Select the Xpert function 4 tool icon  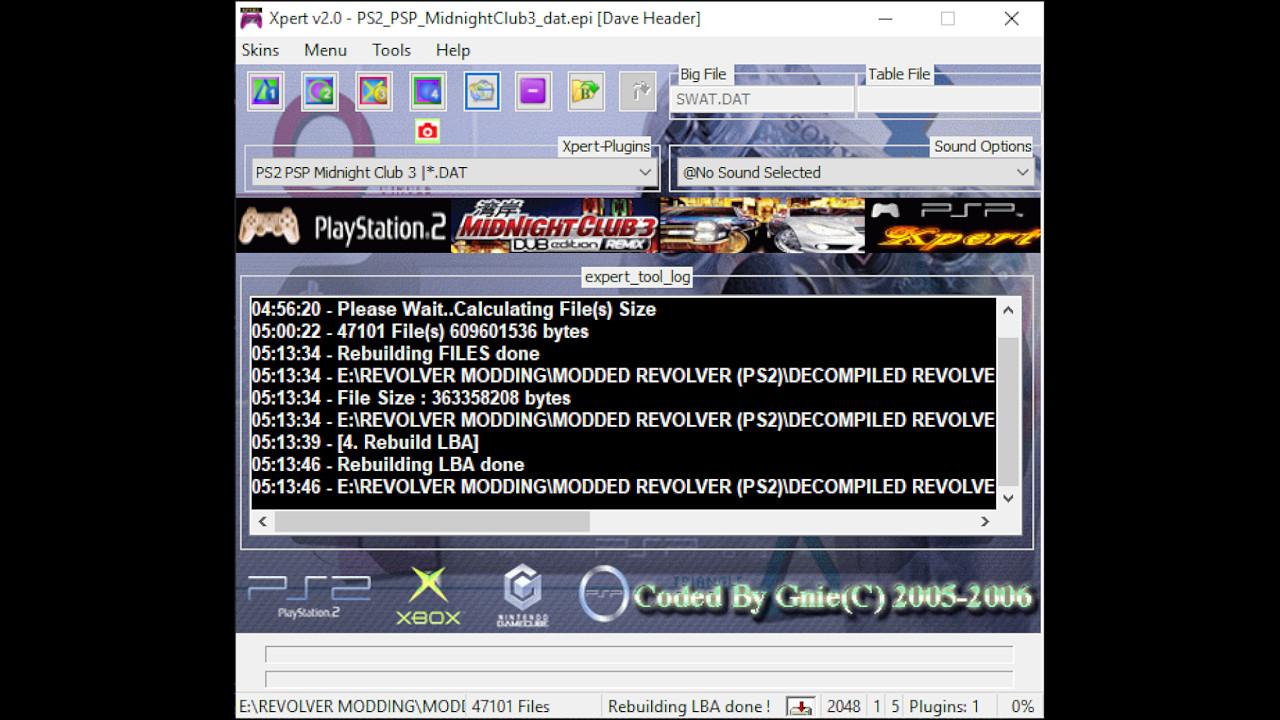427,91
